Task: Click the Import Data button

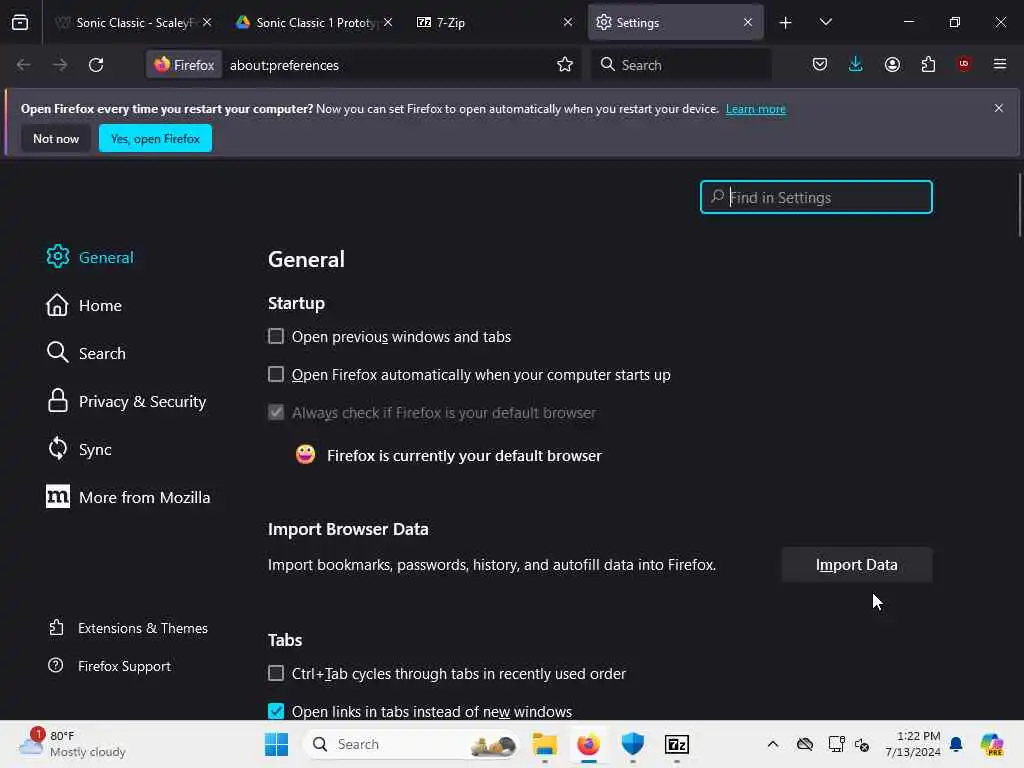Action: click(856, 565)
